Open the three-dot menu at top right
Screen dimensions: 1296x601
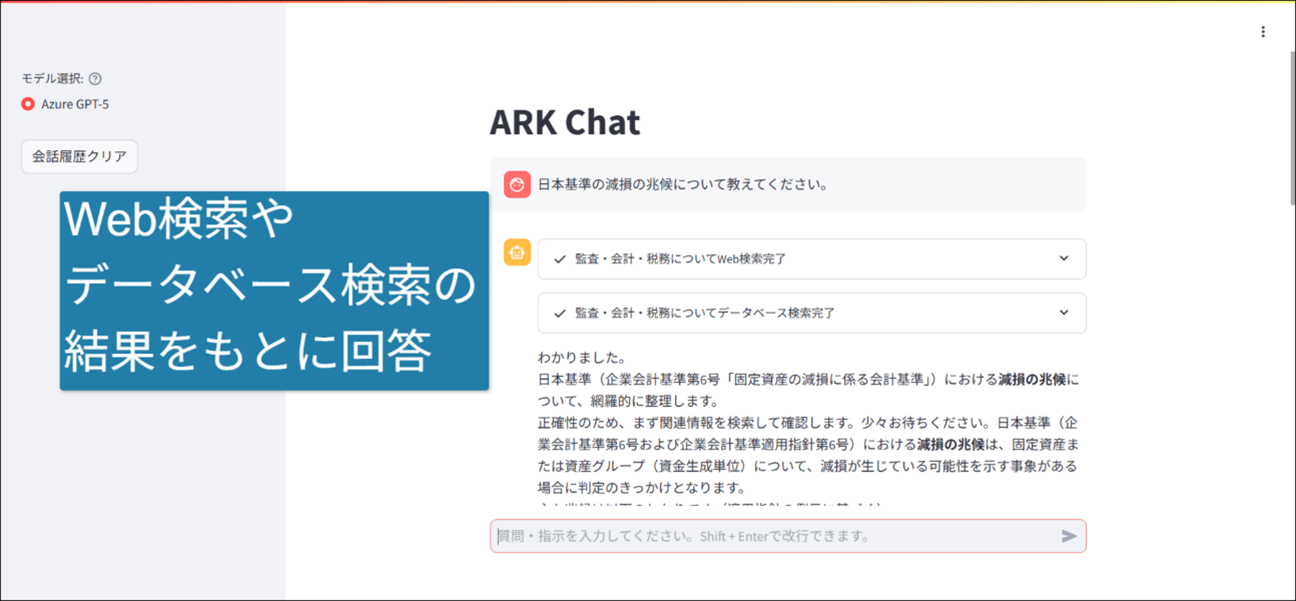pyautogui.click(x=1263, y=32)
